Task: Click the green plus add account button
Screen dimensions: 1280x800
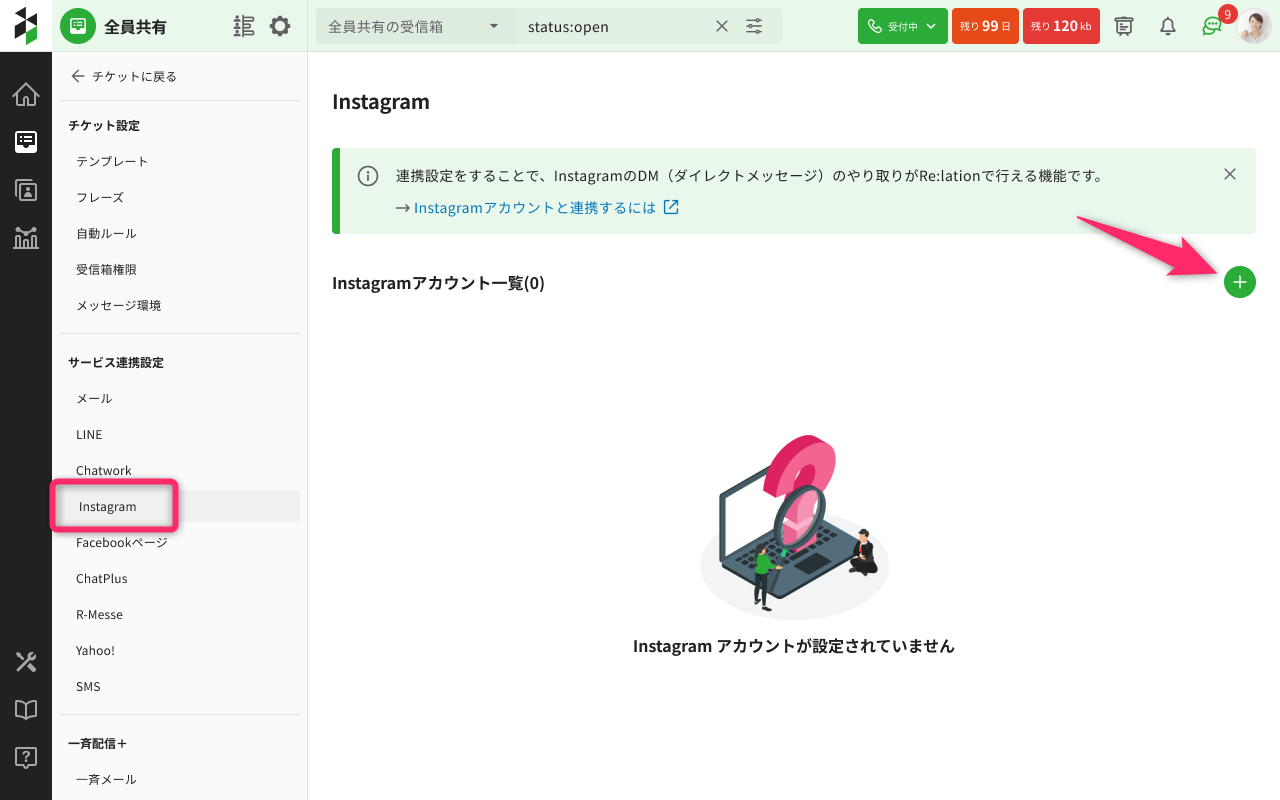Action: (x=1239, y=283)
